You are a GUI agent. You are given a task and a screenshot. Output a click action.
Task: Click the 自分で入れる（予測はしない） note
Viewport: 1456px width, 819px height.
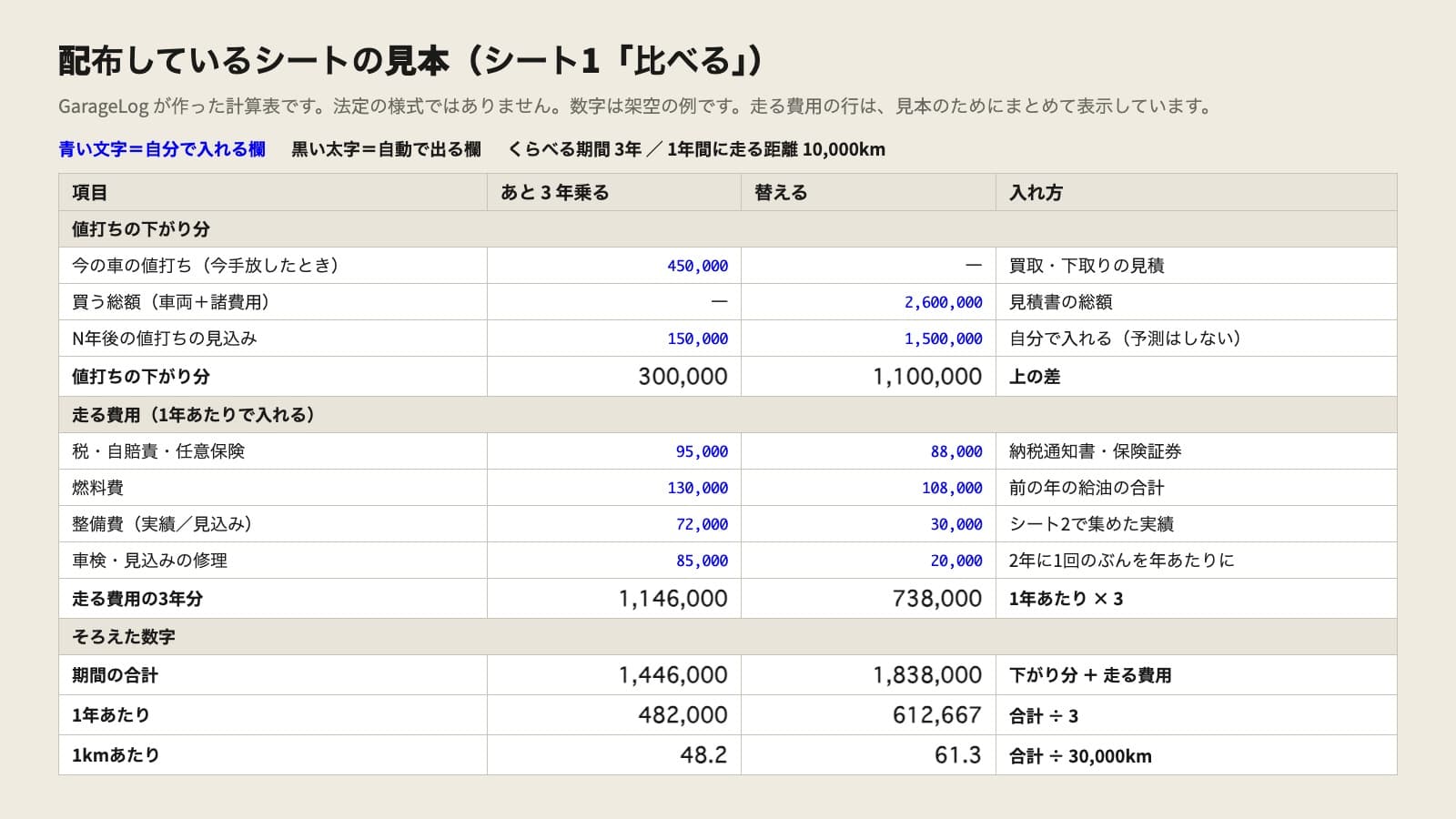(x=1126, y=339)
